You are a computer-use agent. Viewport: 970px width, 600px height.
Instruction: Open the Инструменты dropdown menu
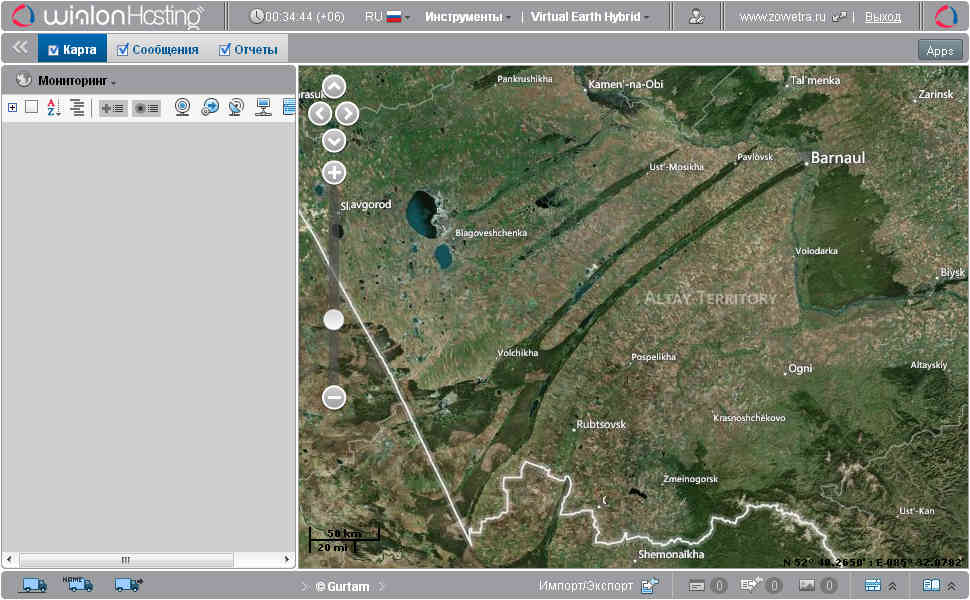[x=467, y=17]
